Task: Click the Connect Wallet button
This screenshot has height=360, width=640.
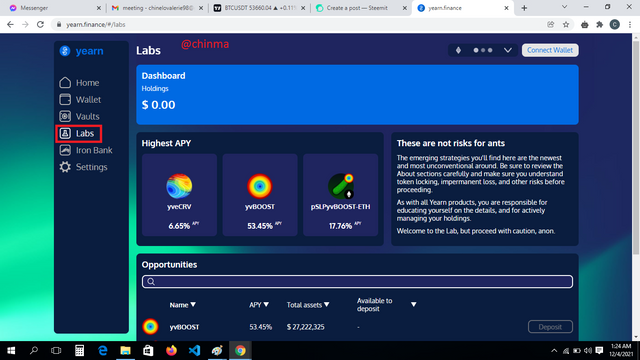Action: point(550,50)
